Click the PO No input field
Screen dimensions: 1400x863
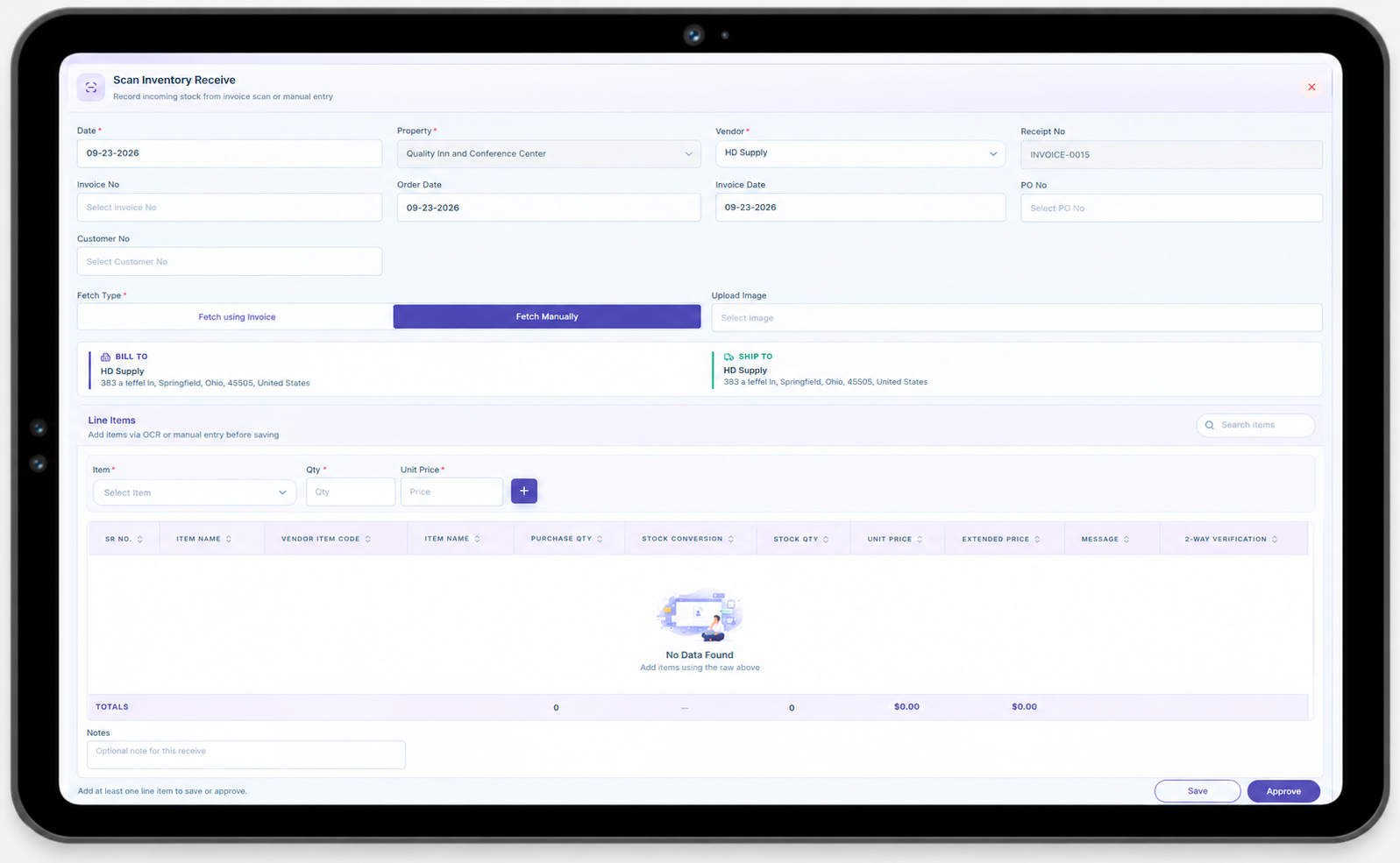[1171, 209]
